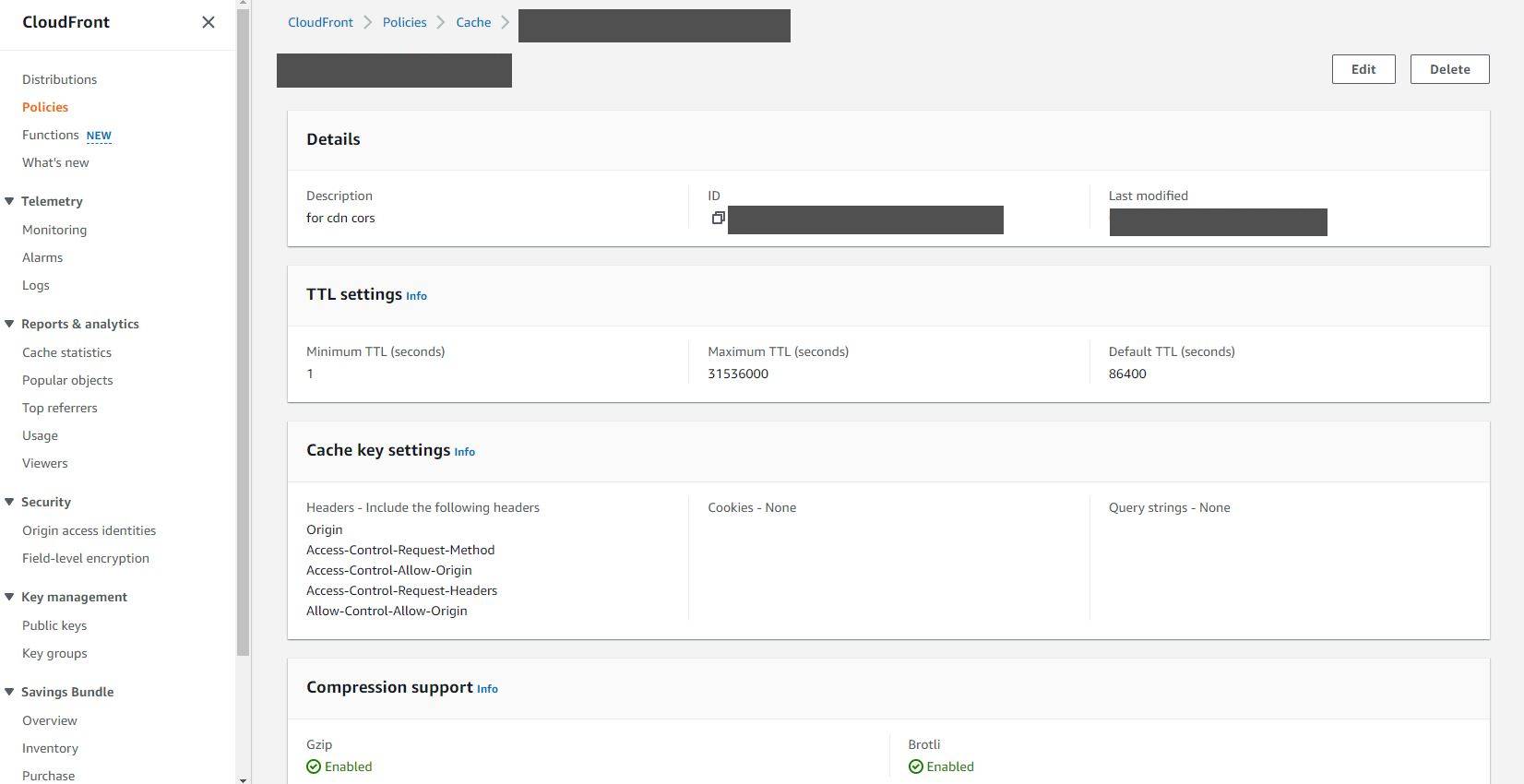Screen dimensions: 1524x784
Task: Open Public keys page
Action: click(54, 625)
